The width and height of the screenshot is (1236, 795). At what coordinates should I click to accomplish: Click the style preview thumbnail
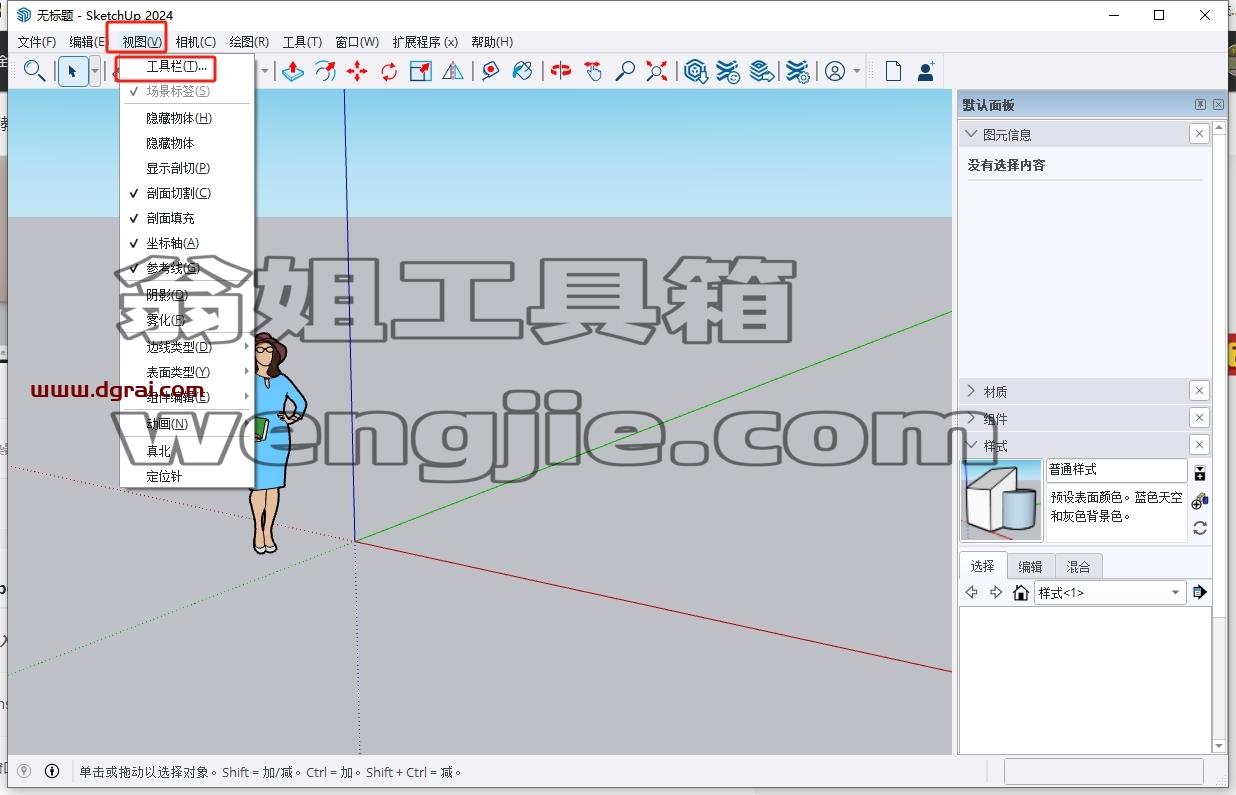1002,500
